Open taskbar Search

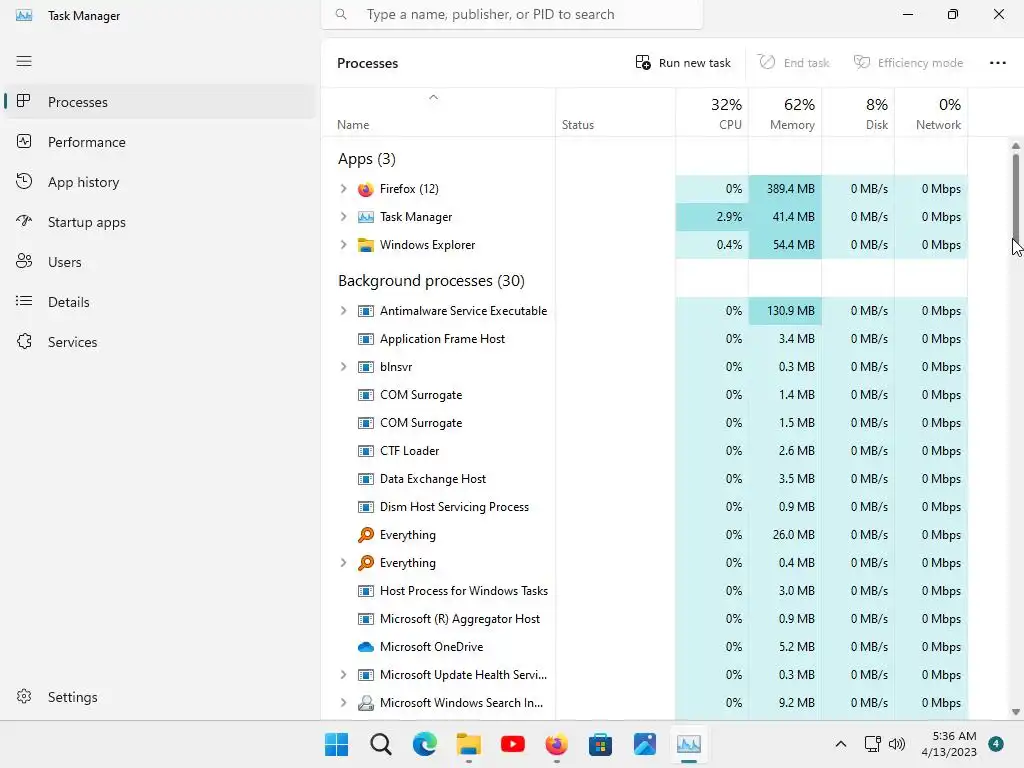click(x=381, y=744)
